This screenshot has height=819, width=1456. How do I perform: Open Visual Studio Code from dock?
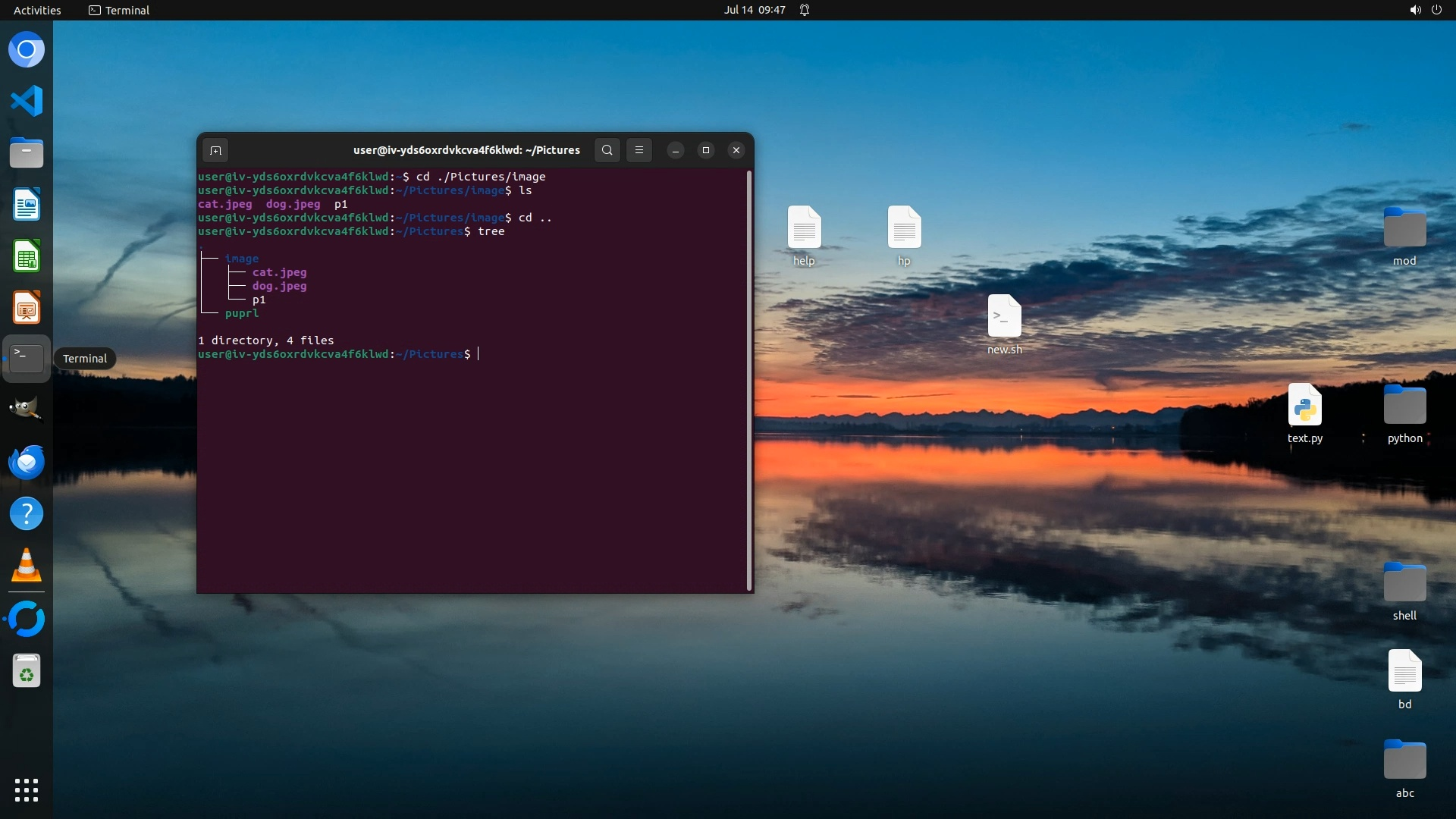(27, 101)
